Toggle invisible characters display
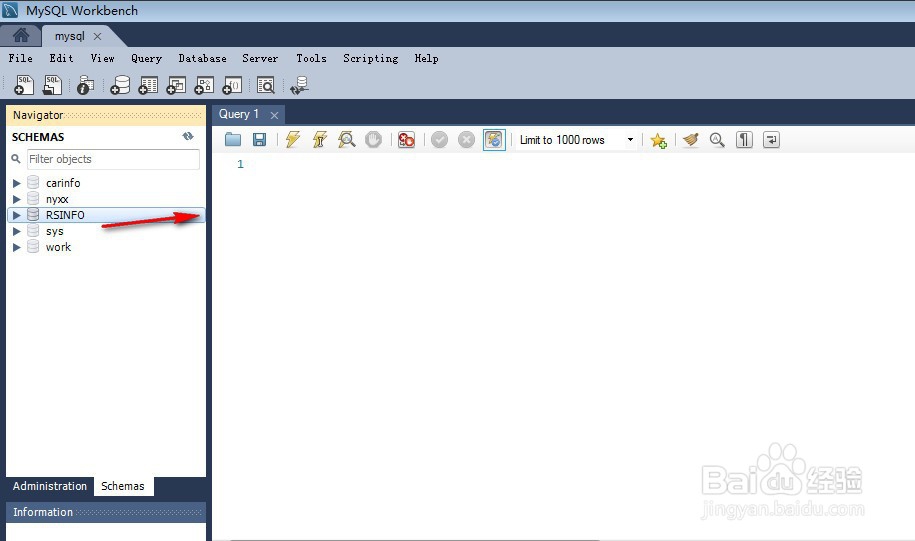Image resolution: width=915 pixels, height=541 pixels. coord(744,139)
